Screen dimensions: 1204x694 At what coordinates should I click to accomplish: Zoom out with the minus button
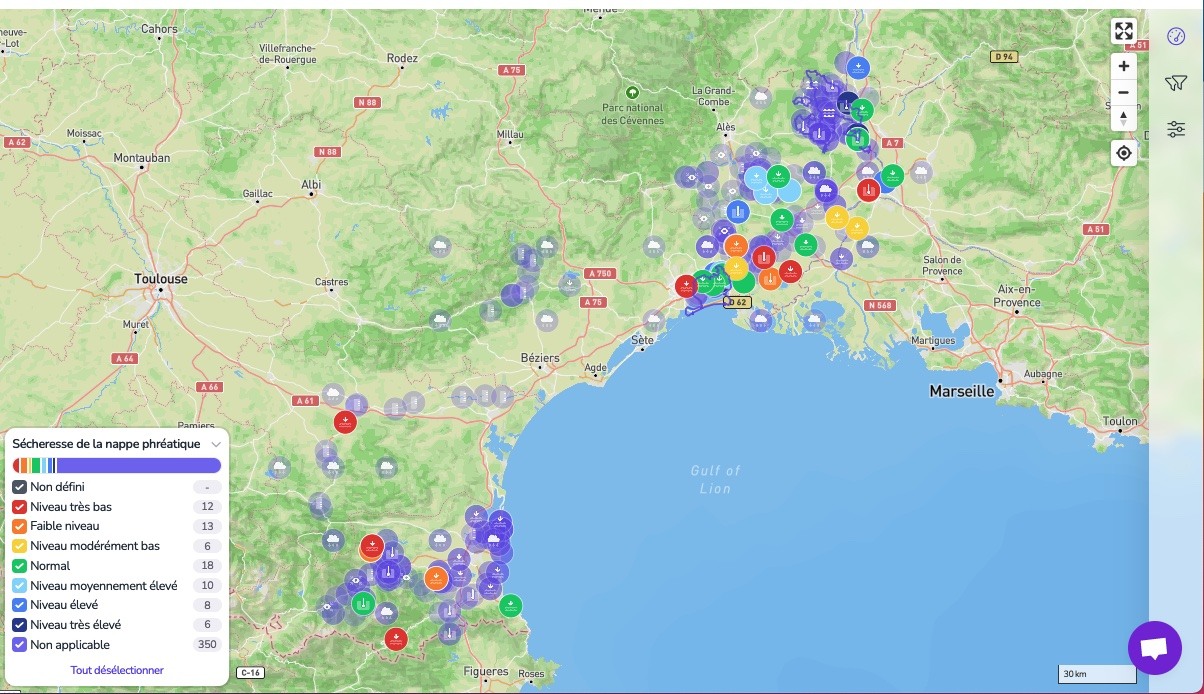1123,92
